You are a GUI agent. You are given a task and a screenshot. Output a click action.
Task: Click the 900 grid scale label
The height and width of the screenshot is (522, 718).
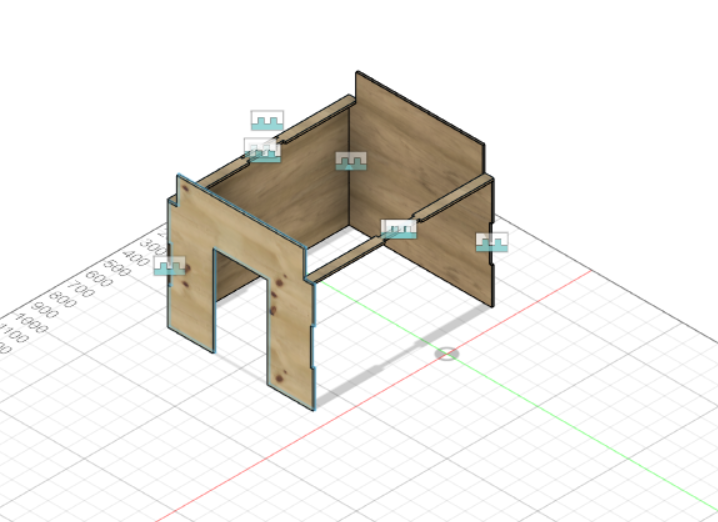[44, 310]
